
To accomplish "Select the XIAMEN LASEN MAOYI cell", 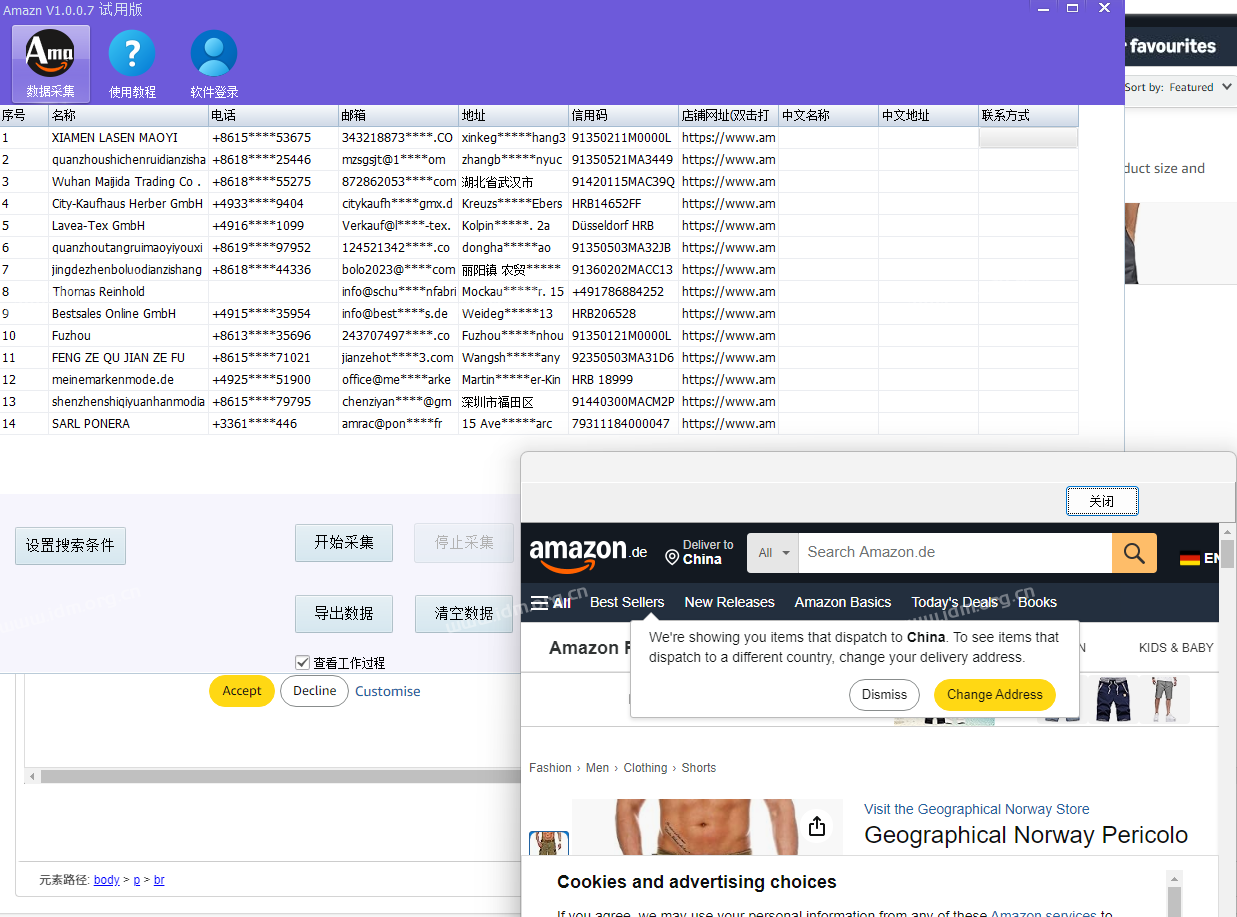I will (129, 137).
